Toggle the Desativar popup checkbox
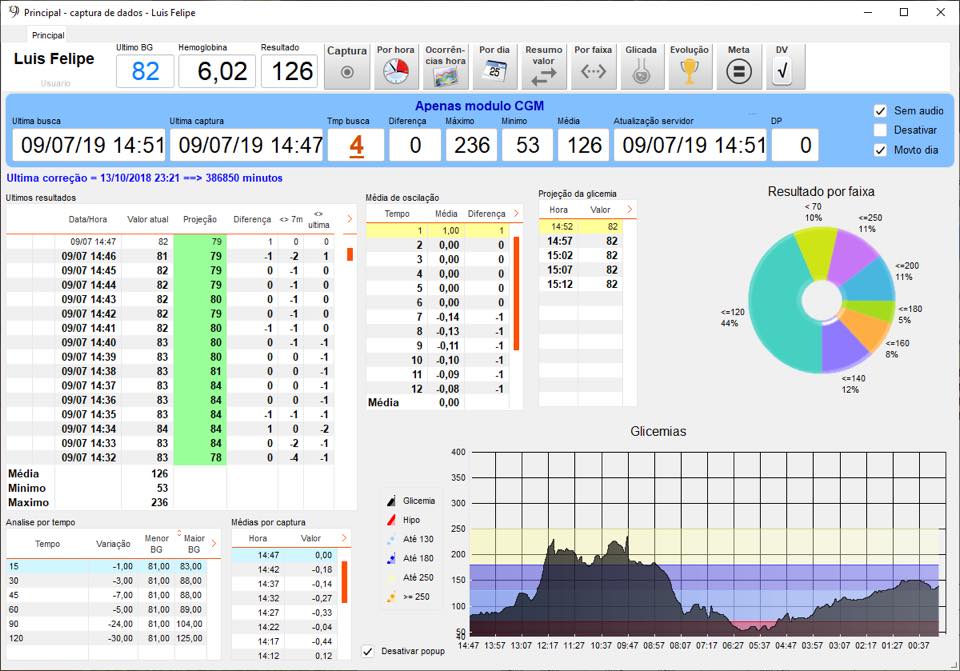This screenshot has width=960, height=671. click(x=368, y=651)
